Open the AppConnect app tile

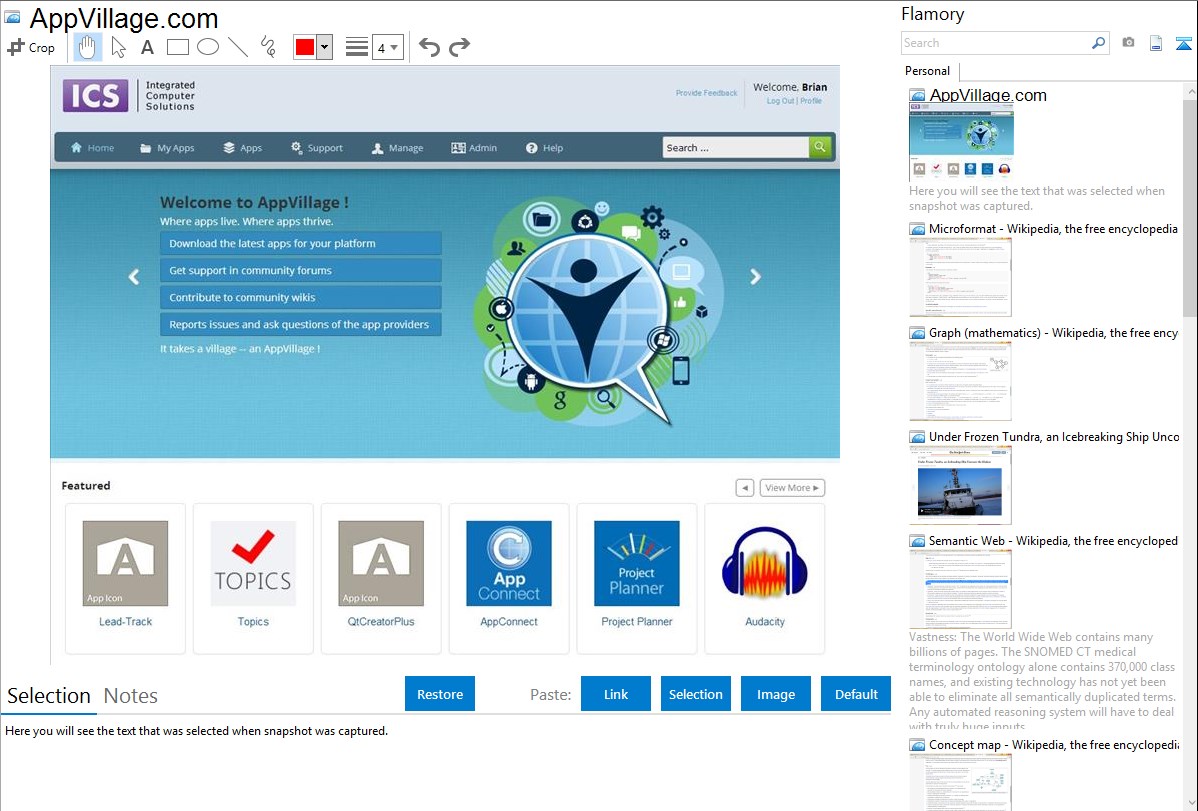coord(509,579)
